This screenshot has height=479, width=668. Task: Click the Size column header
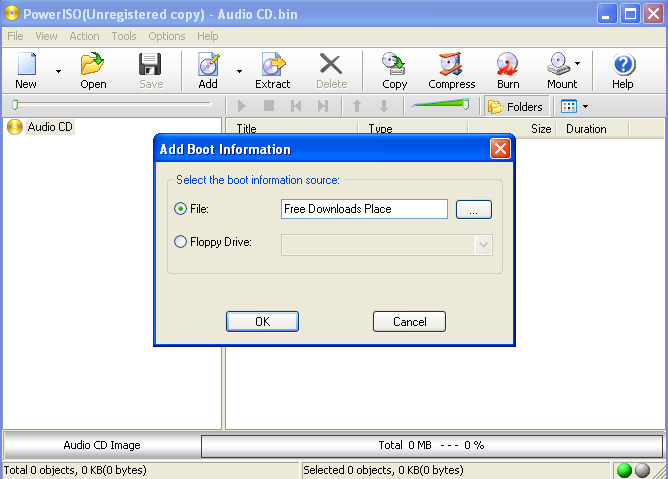(x=512, y=129)
